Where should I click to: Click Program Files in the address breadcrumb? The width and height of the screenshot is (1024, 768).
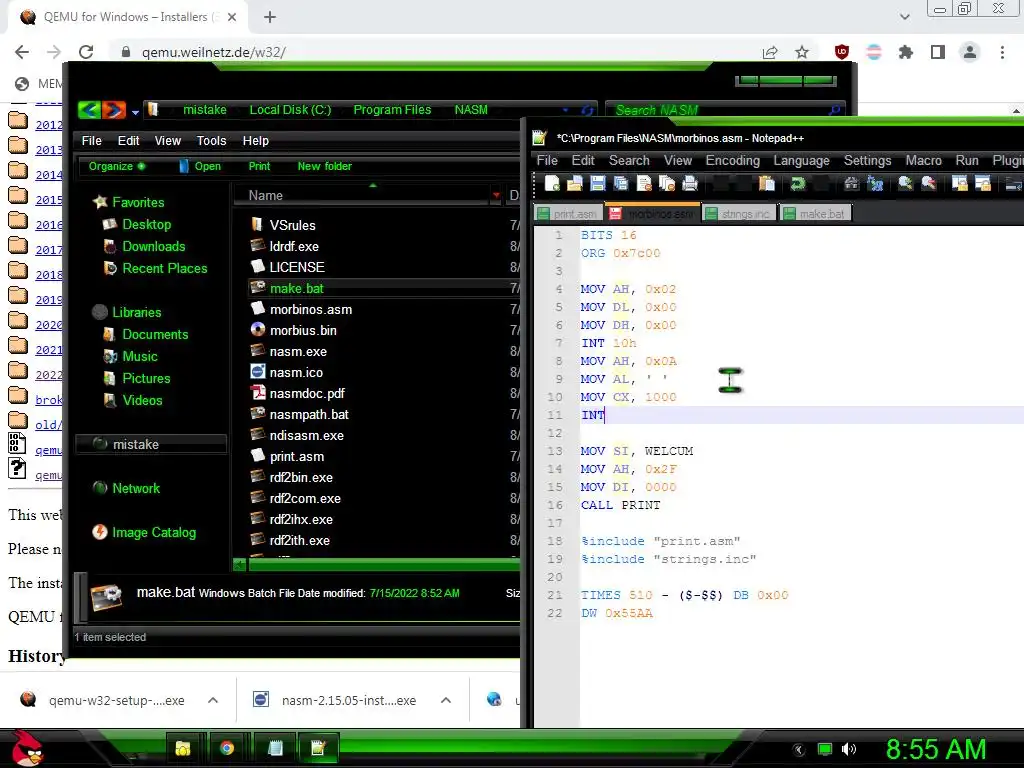point(392,110)
